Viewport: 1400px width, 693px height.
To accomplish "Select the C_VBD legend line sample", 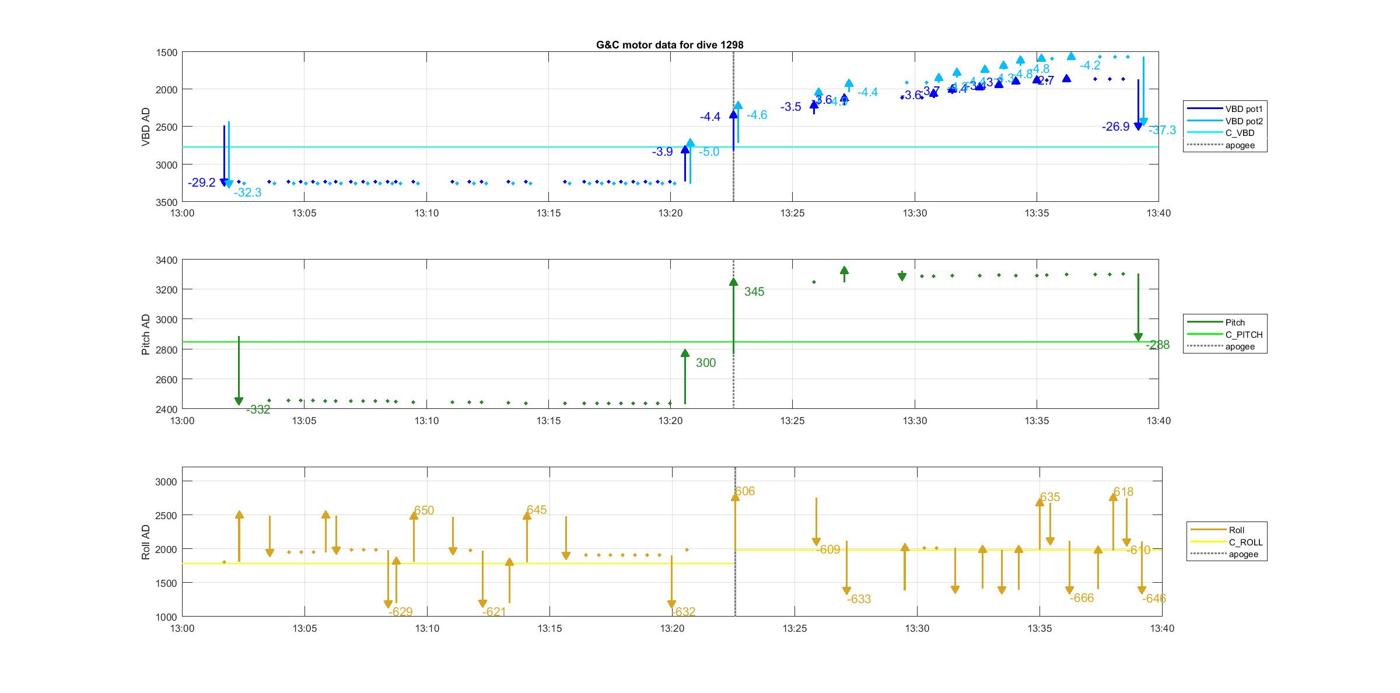I will (1203, 133).
